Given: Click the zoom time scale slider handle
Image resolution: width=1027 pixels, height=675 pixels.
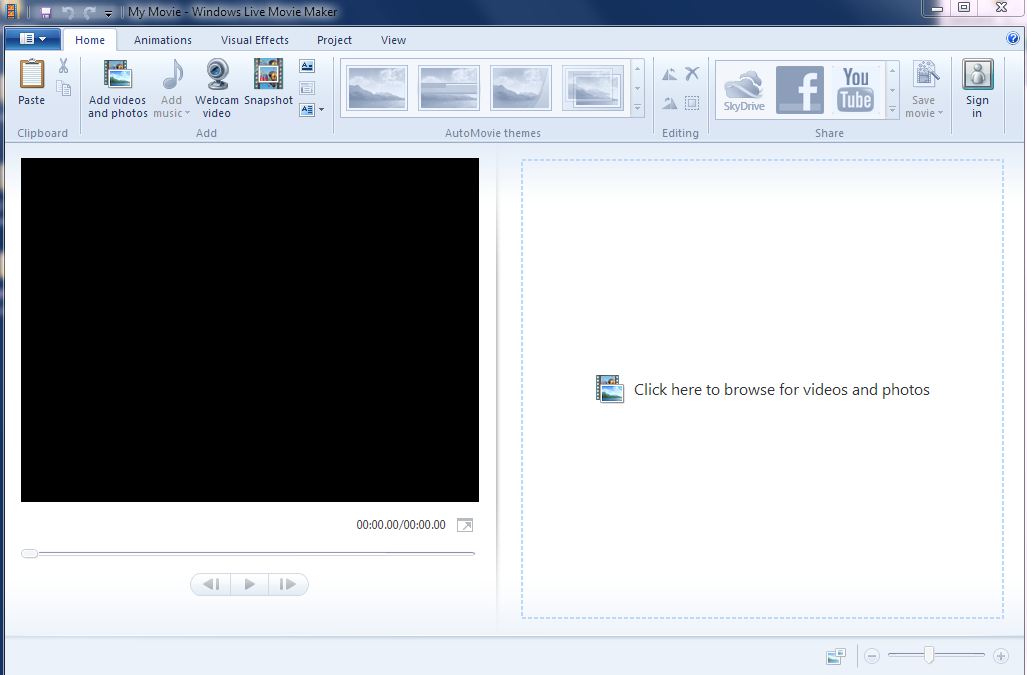Looking at the screenshot, I should pyautogui.click(x=929, y=656).
